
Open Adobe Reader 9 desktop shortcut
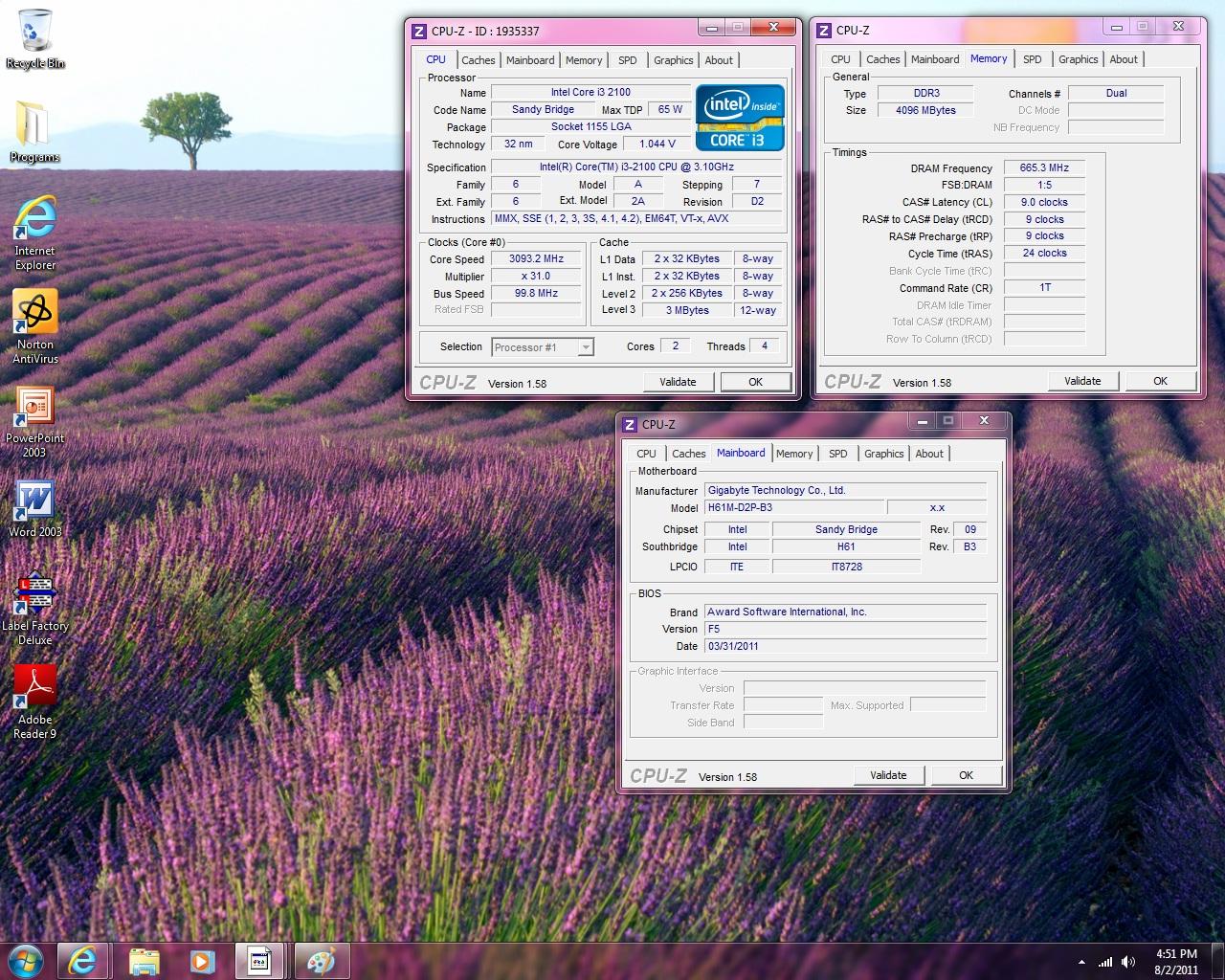(x=35, y=702)
